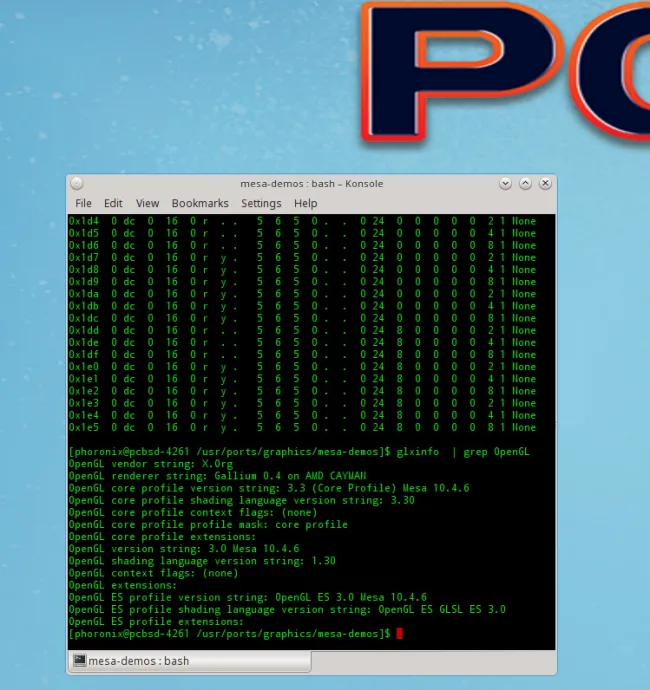The height and width of the screenshot is (690, 650).
Task: Open the Settings menu
Action: pyautogui.click(x=261, y=203)
